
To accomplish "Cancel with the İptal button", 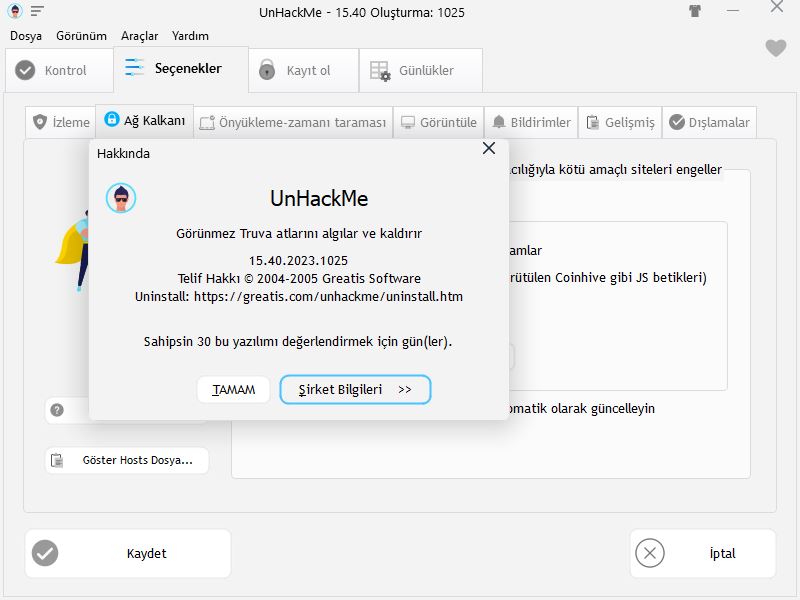I will coord(703,554).
